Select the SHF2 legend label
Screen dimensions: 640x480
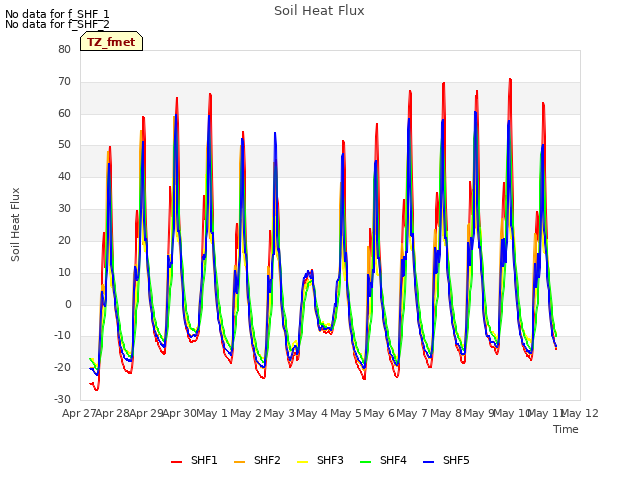267,460
